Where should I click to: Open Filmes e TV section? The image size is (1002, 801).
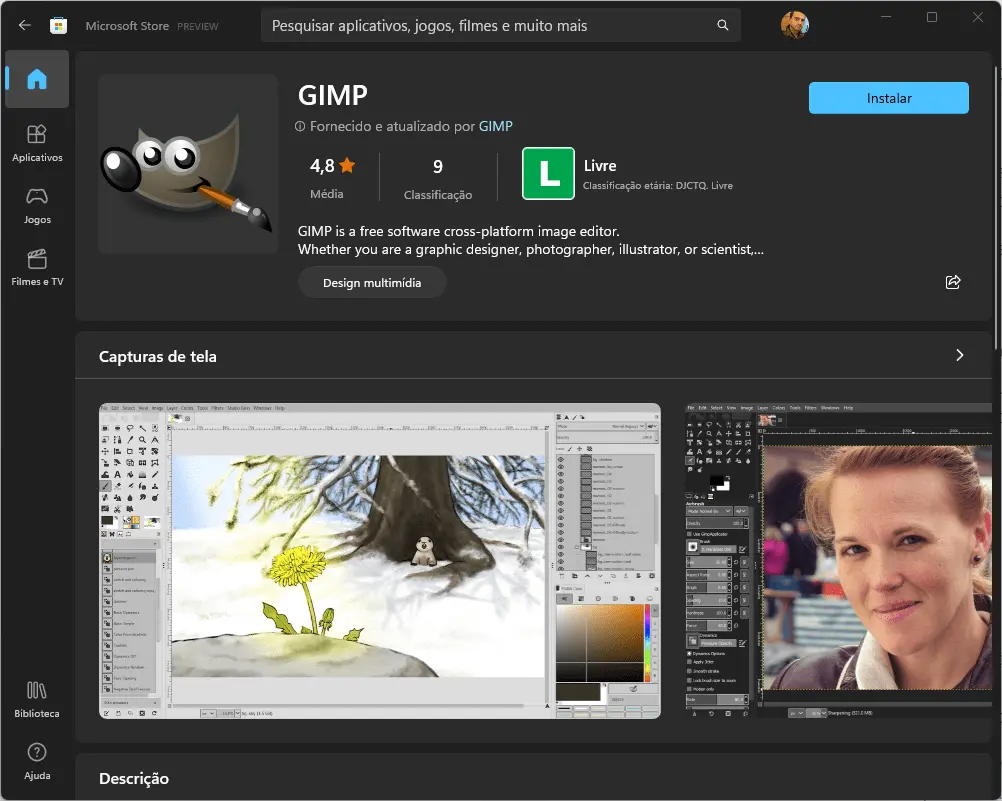[37, 267]
